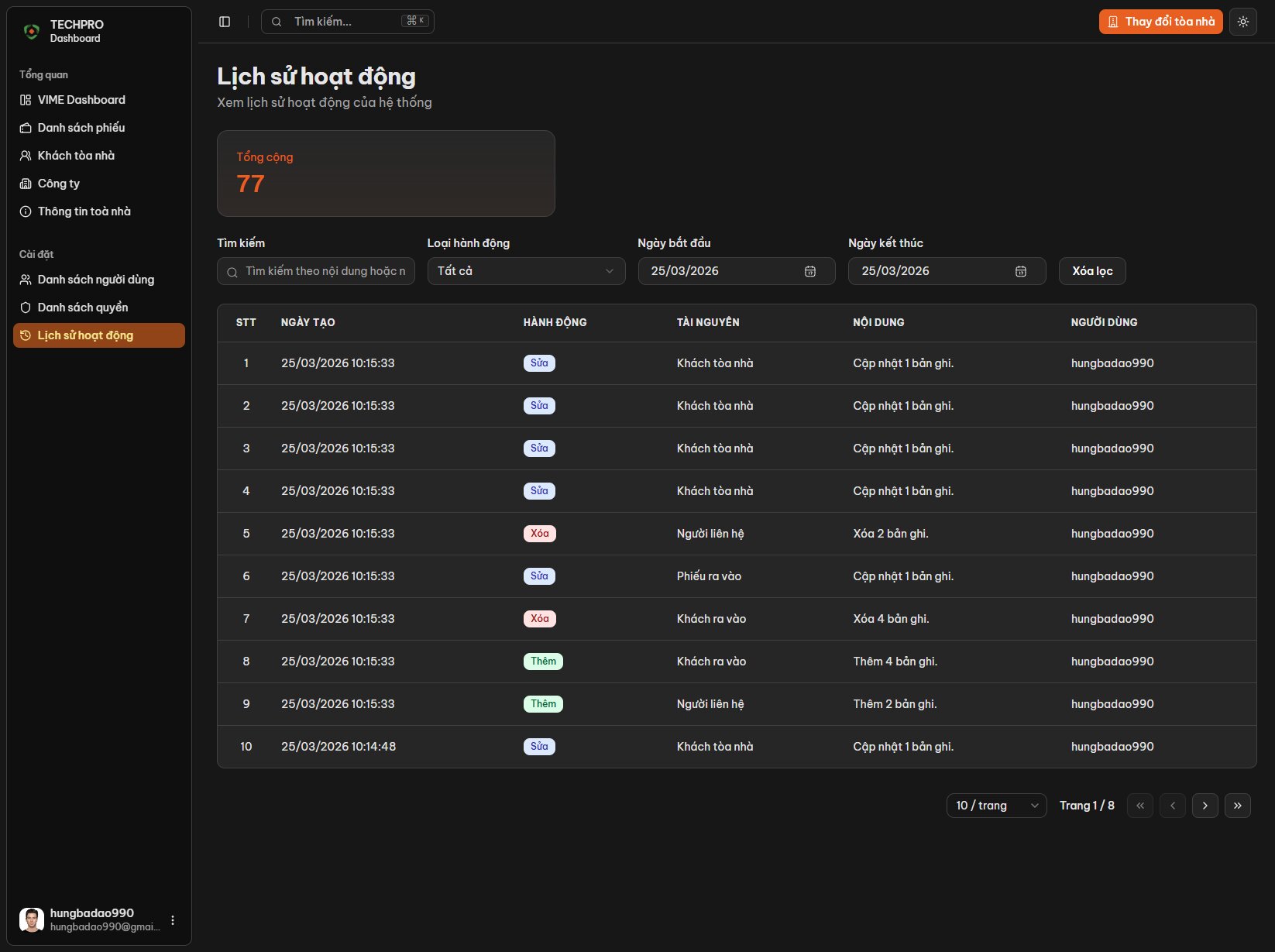Click the Xóa lọc filter button
Screen dimensions: 1275x952
pyautogui.click(x=1091, y=270)
